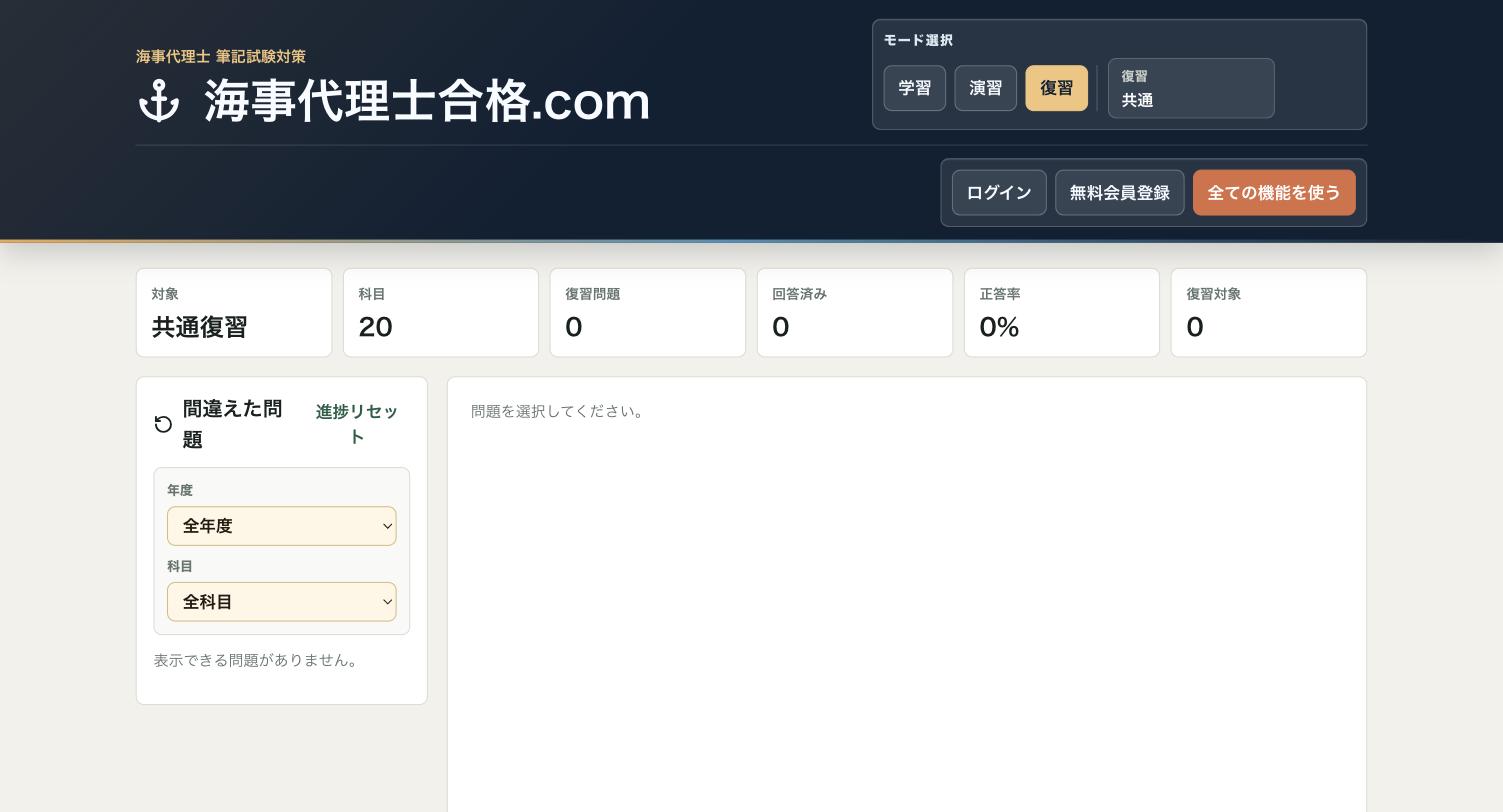Viewport: 1503px width, 812px height.
Task: Expand the 全科目 subject dropdown
Action: (282, 602)
